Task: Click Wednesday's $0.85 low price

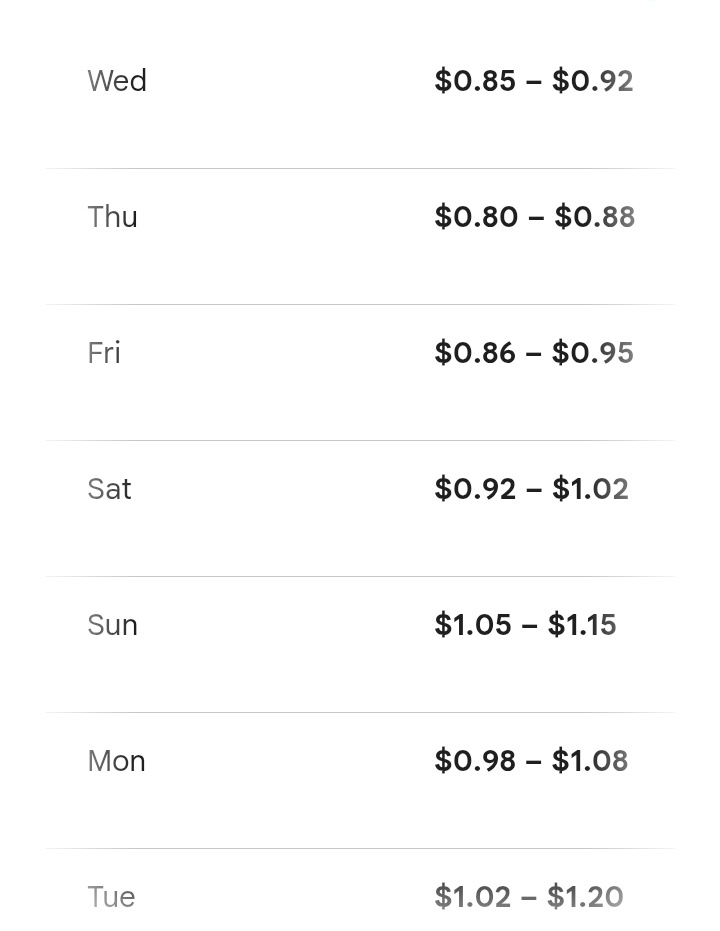Action: point(475,81)
